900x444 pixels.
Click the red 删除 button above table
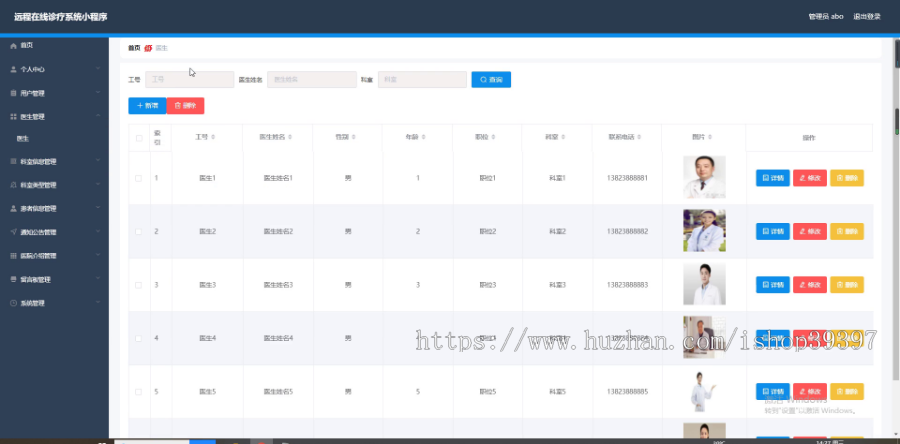click(185, 106)
